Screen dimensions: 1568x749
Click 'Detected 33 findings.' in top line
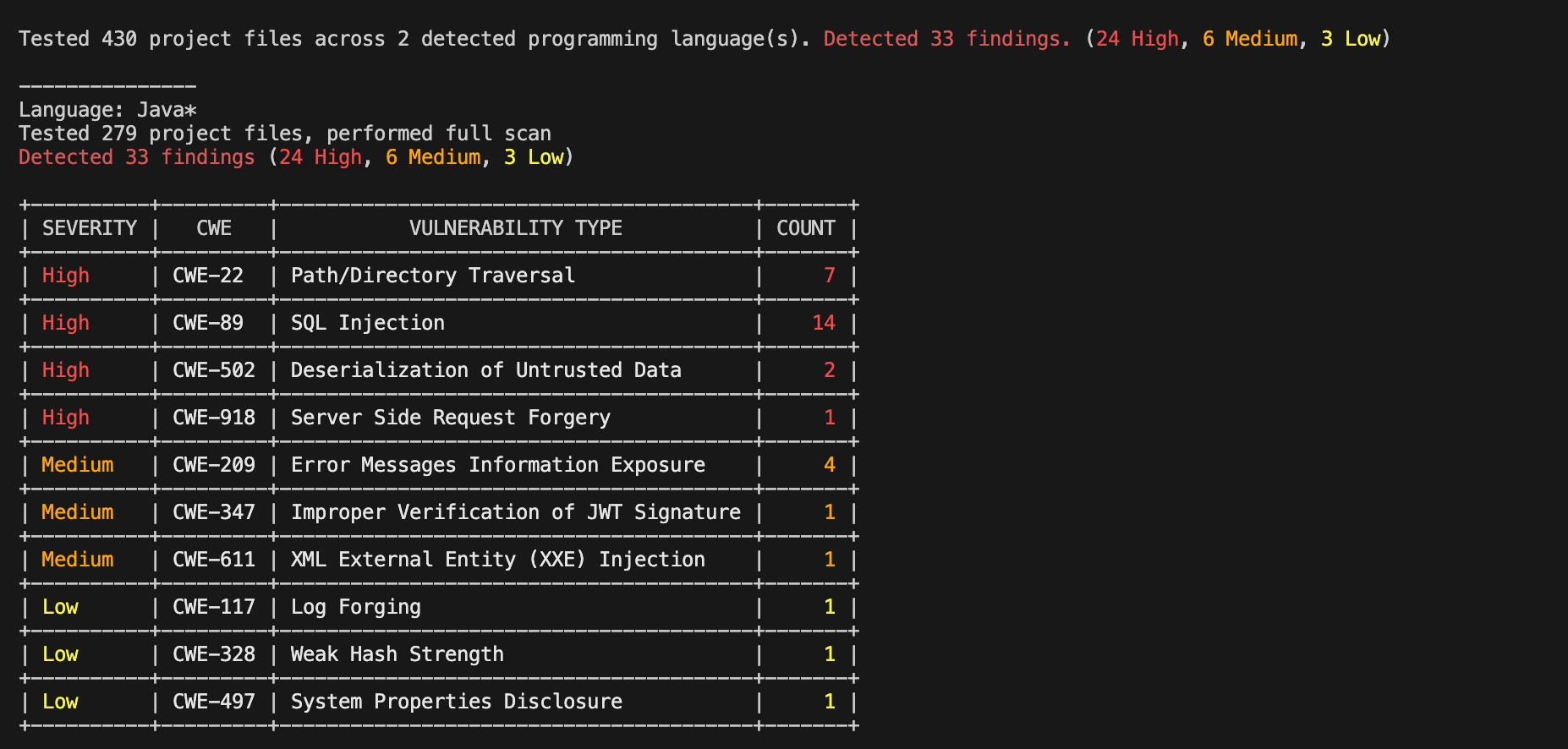[946, 39]
